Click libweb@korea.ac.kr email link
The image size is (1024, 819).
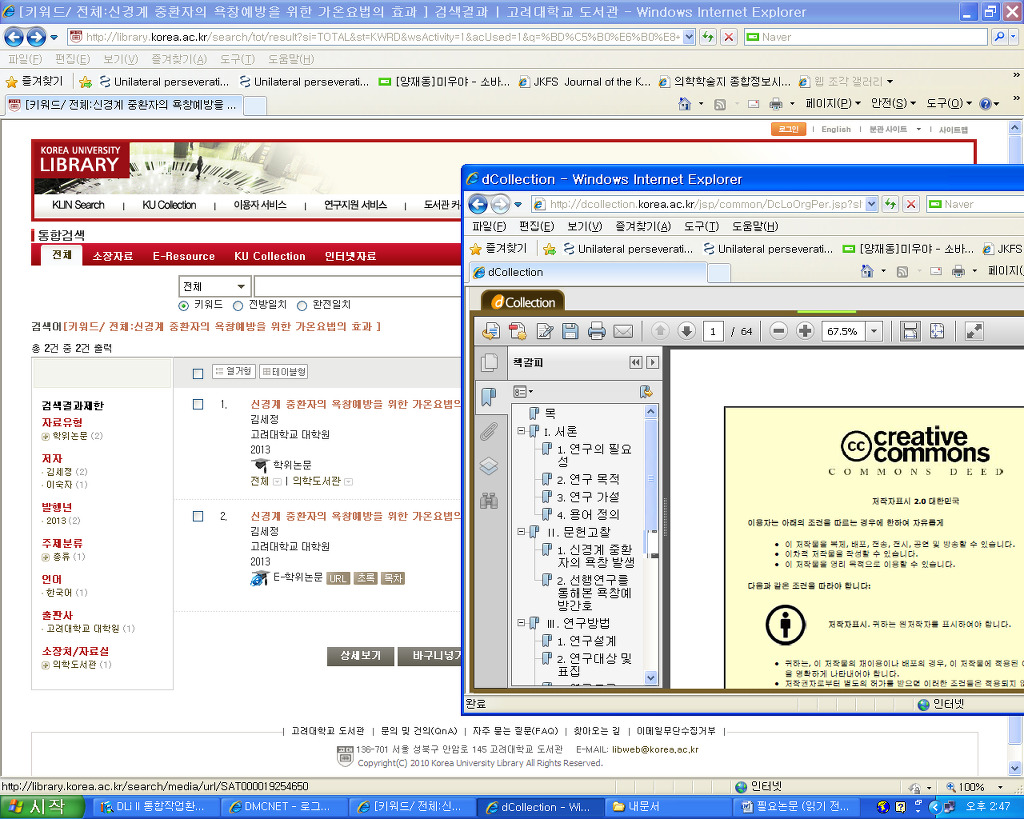(x=655, y=750)
